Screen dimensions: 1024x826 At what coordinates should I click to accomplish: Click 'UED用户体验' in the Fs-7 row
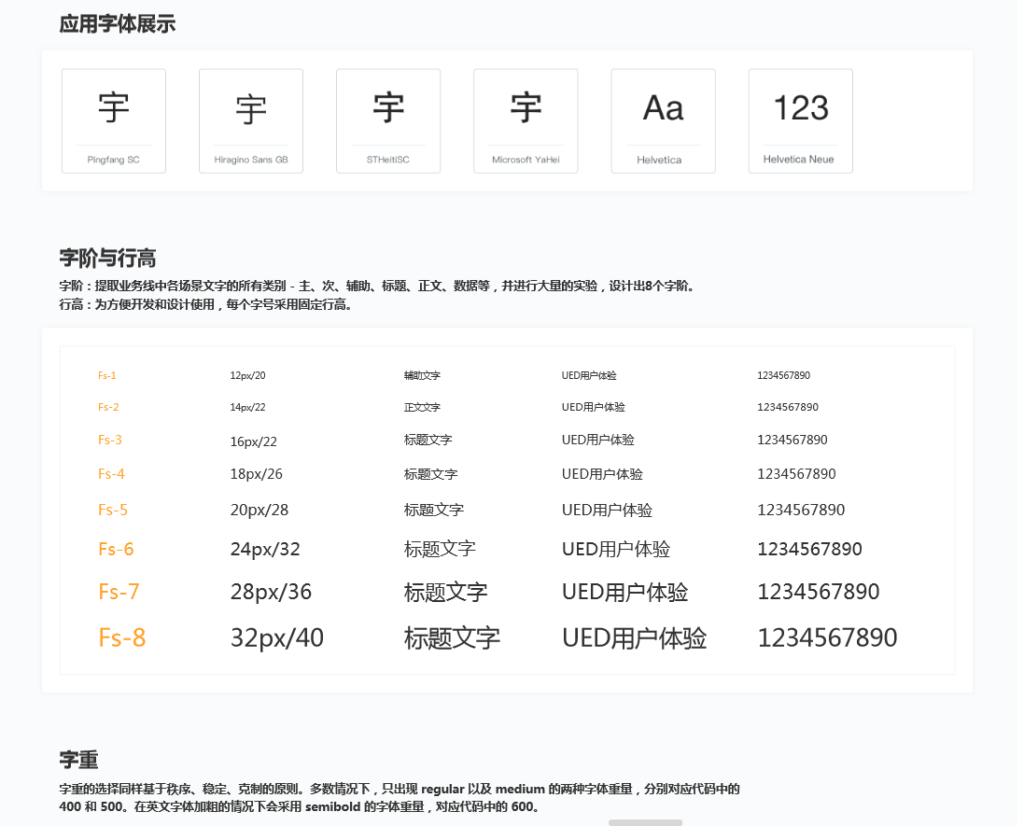pos(625,592)
